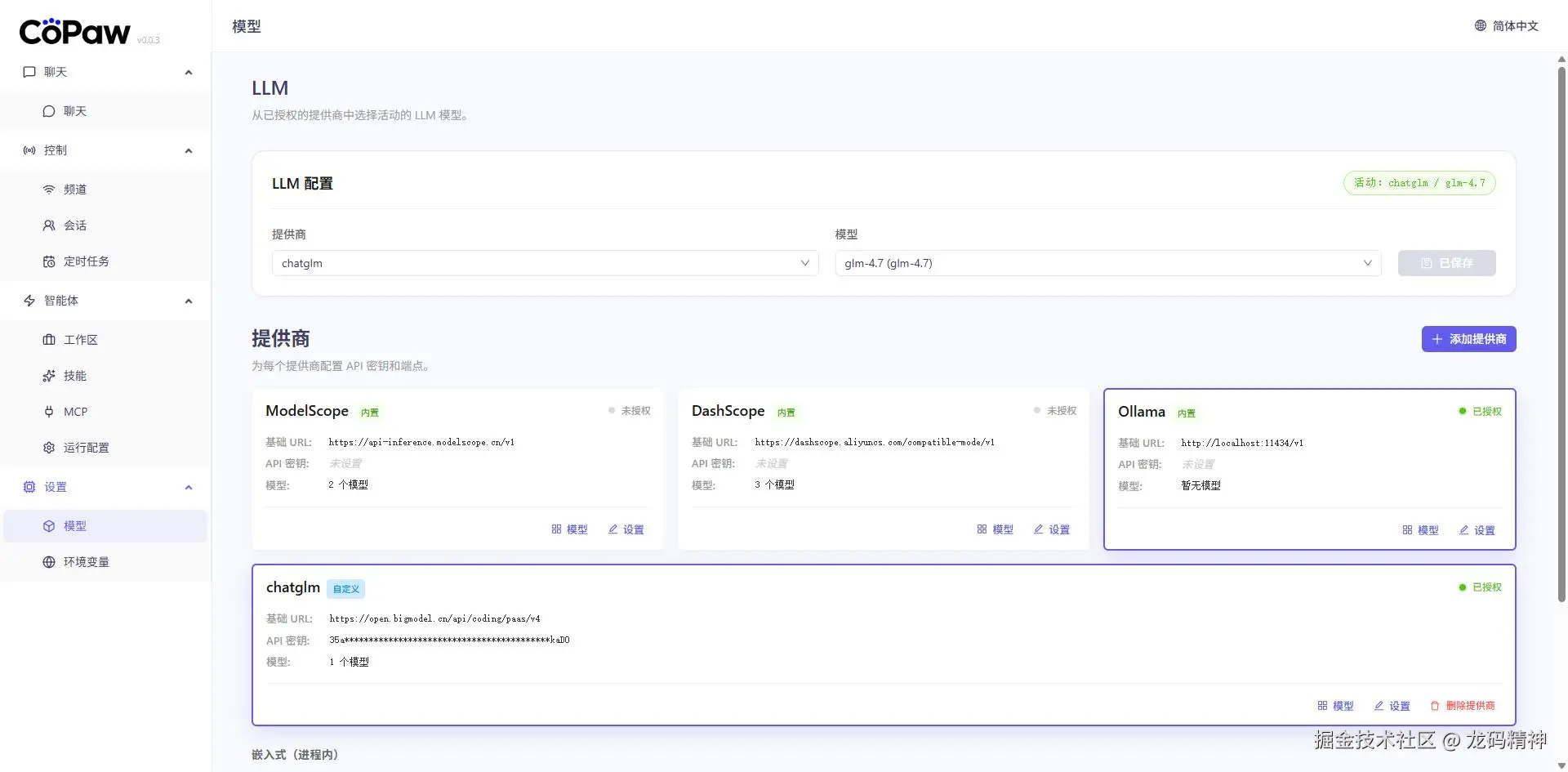1568x772 pixels.
Task: Click the MCP plug icon
Action: (x=49, y=412)
